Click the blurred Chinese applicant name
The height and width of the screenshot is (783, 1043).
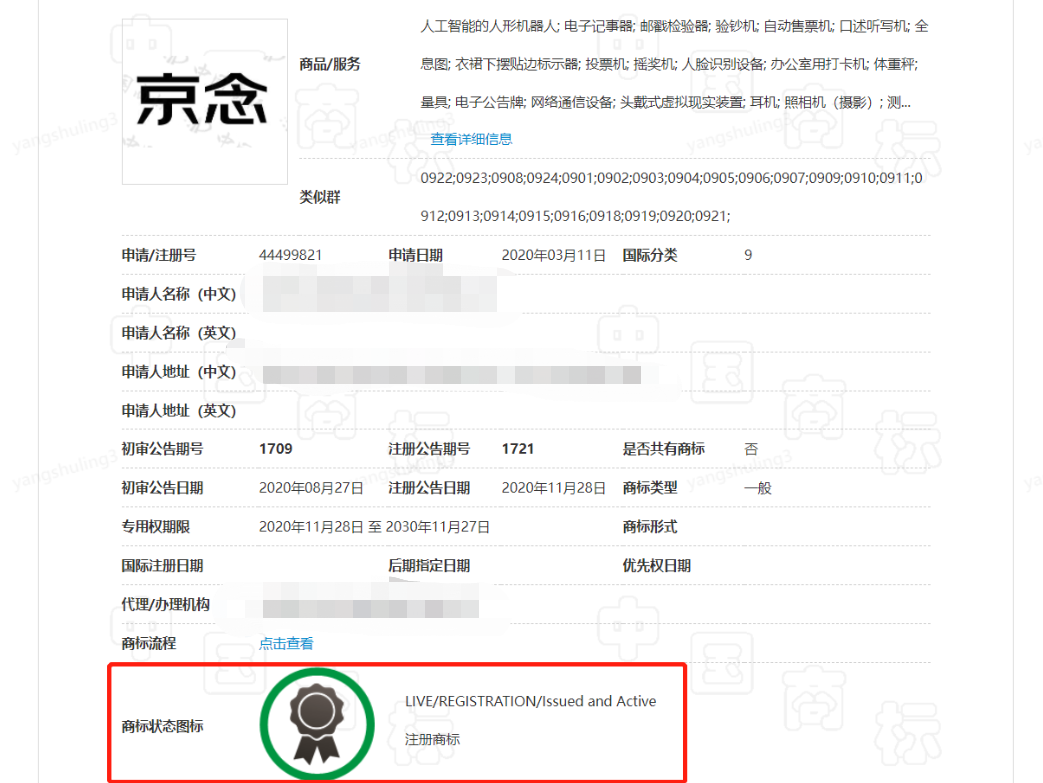(x=378, y=294)
